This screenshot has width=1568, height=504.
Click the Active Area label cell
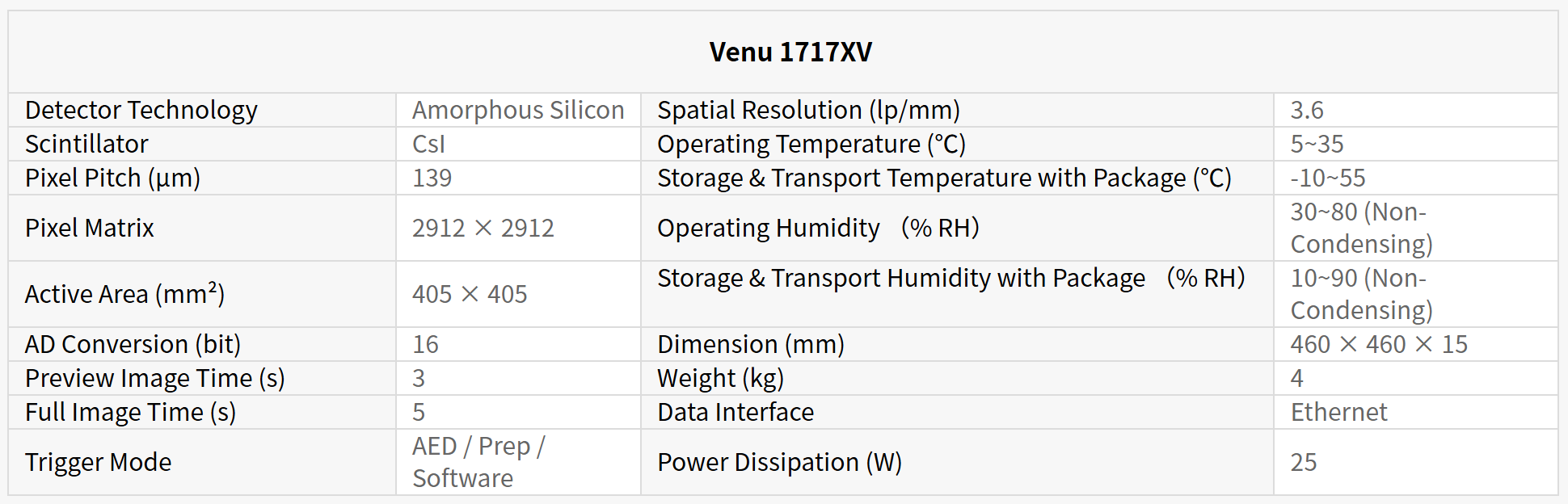tap(124, 294)
